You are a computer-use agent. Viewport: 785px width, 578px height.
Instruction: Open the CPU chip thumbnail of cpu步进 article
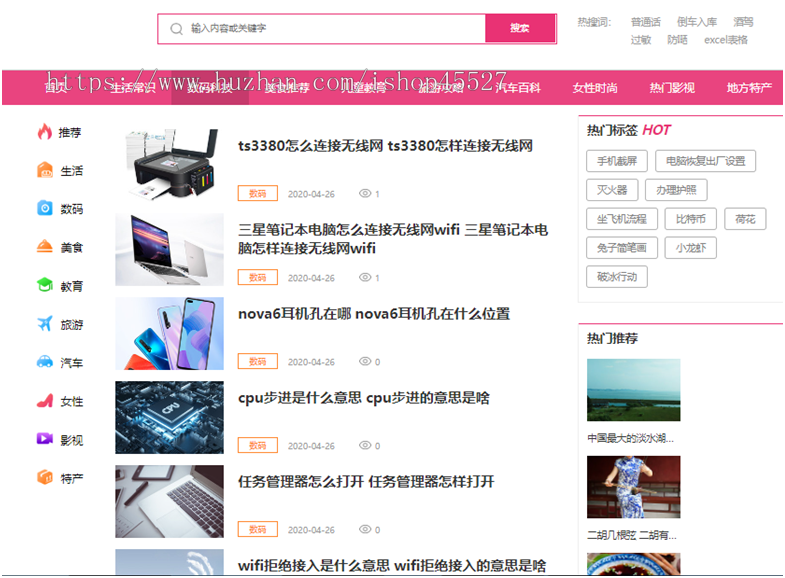pyautogui.click(x=170, y=418)
